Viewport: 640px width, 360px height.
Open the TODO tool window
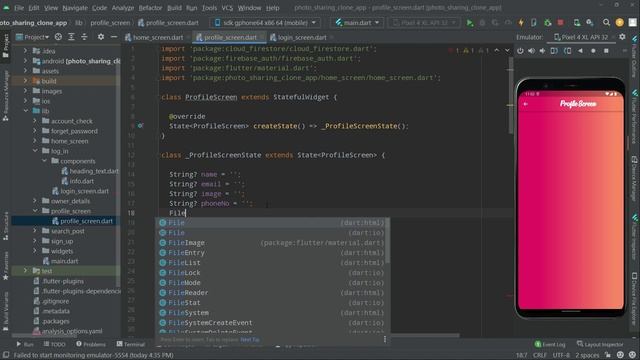(x=55, y=344)
